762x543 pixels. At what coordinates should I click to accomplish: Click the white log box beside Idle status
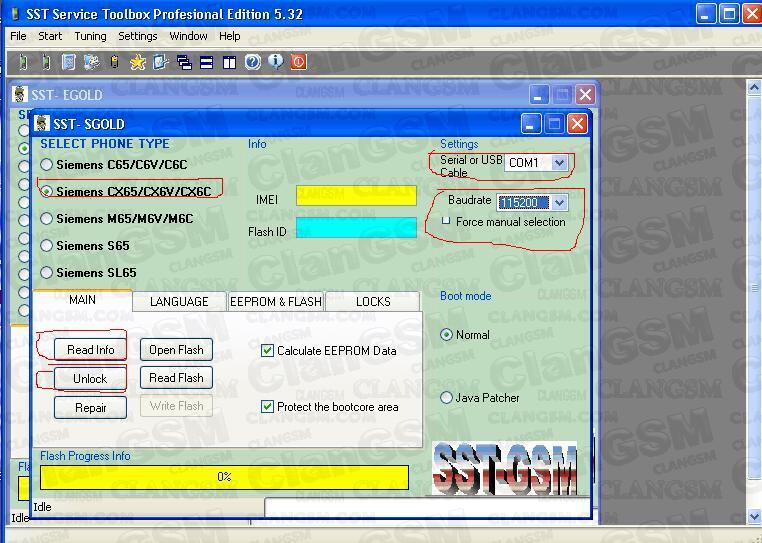point(428,508)
